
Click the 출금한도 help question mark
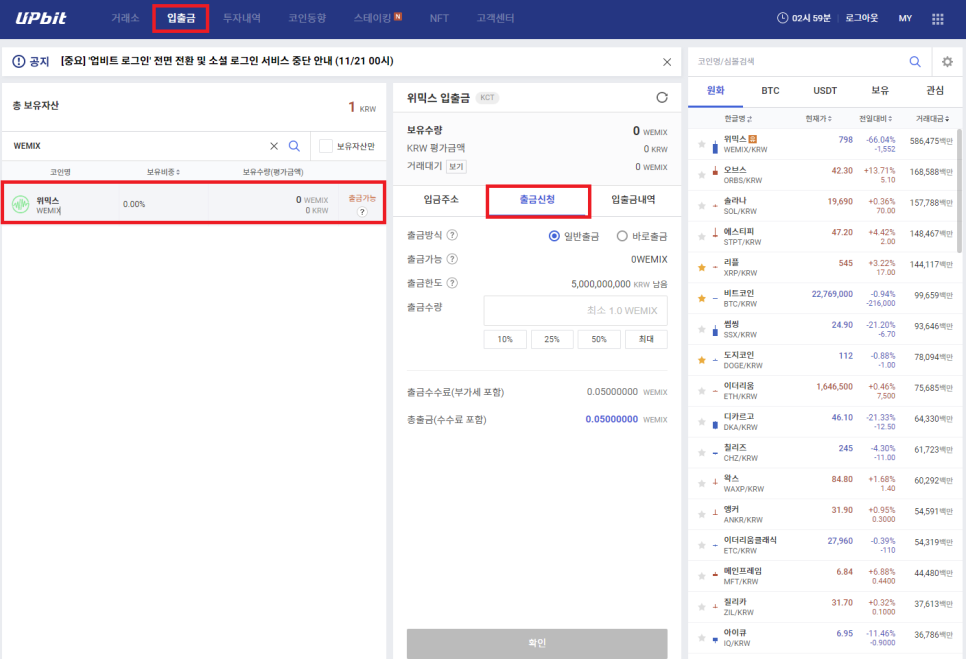tap(452, 283)
